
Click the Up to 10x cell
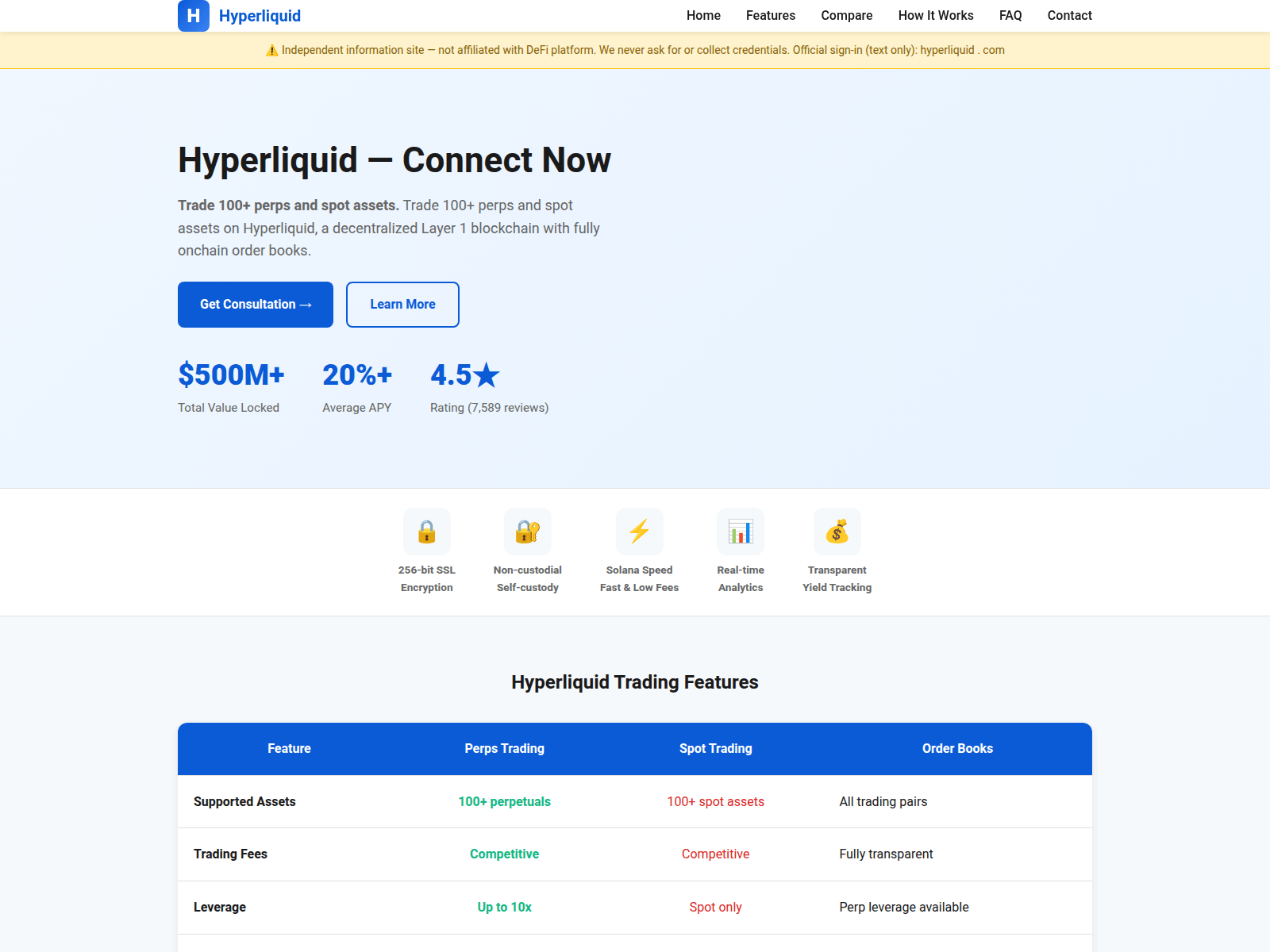click(x=505, y=908)
